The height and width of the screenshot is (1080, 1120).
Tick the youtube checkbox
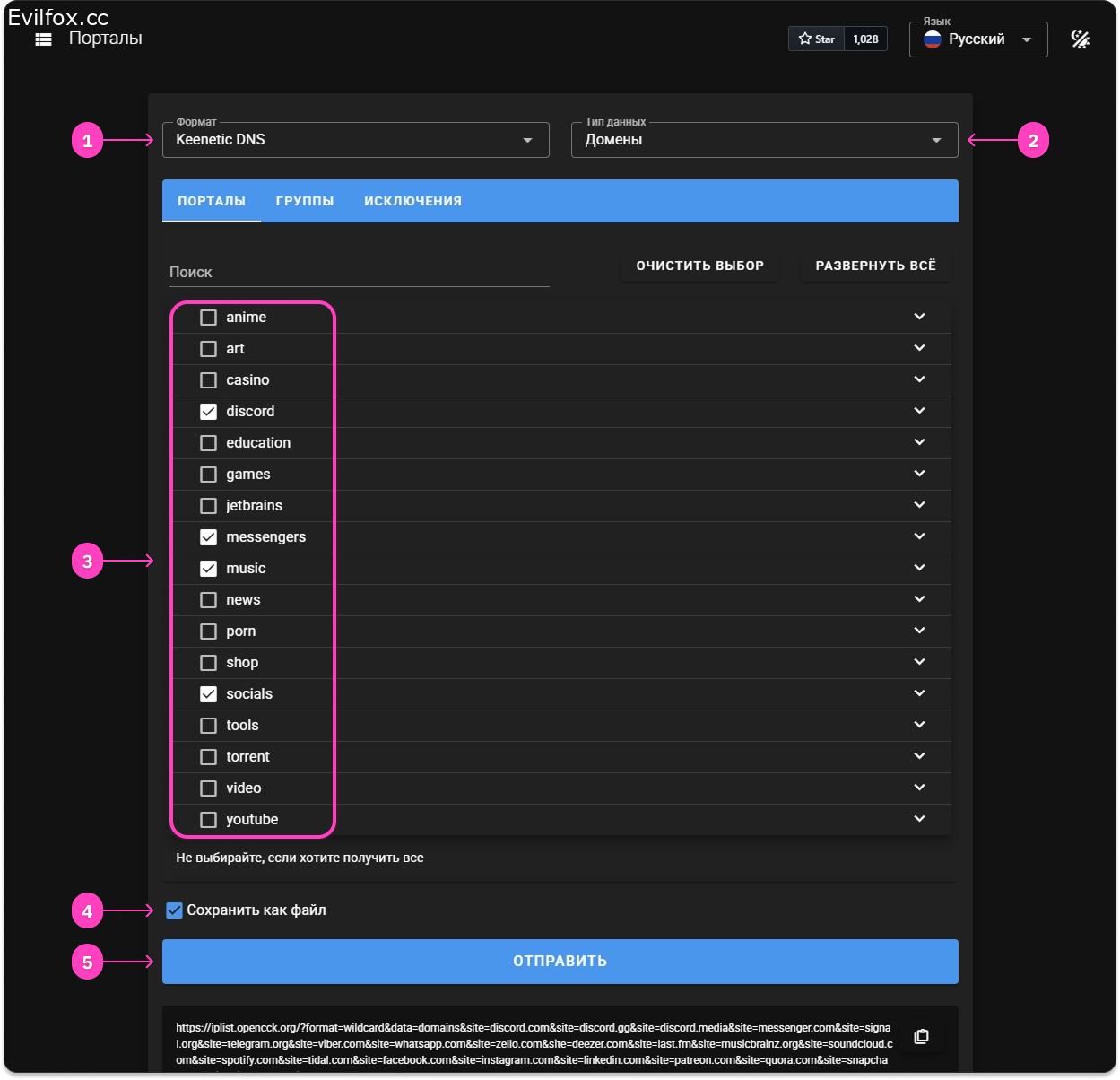208,820
